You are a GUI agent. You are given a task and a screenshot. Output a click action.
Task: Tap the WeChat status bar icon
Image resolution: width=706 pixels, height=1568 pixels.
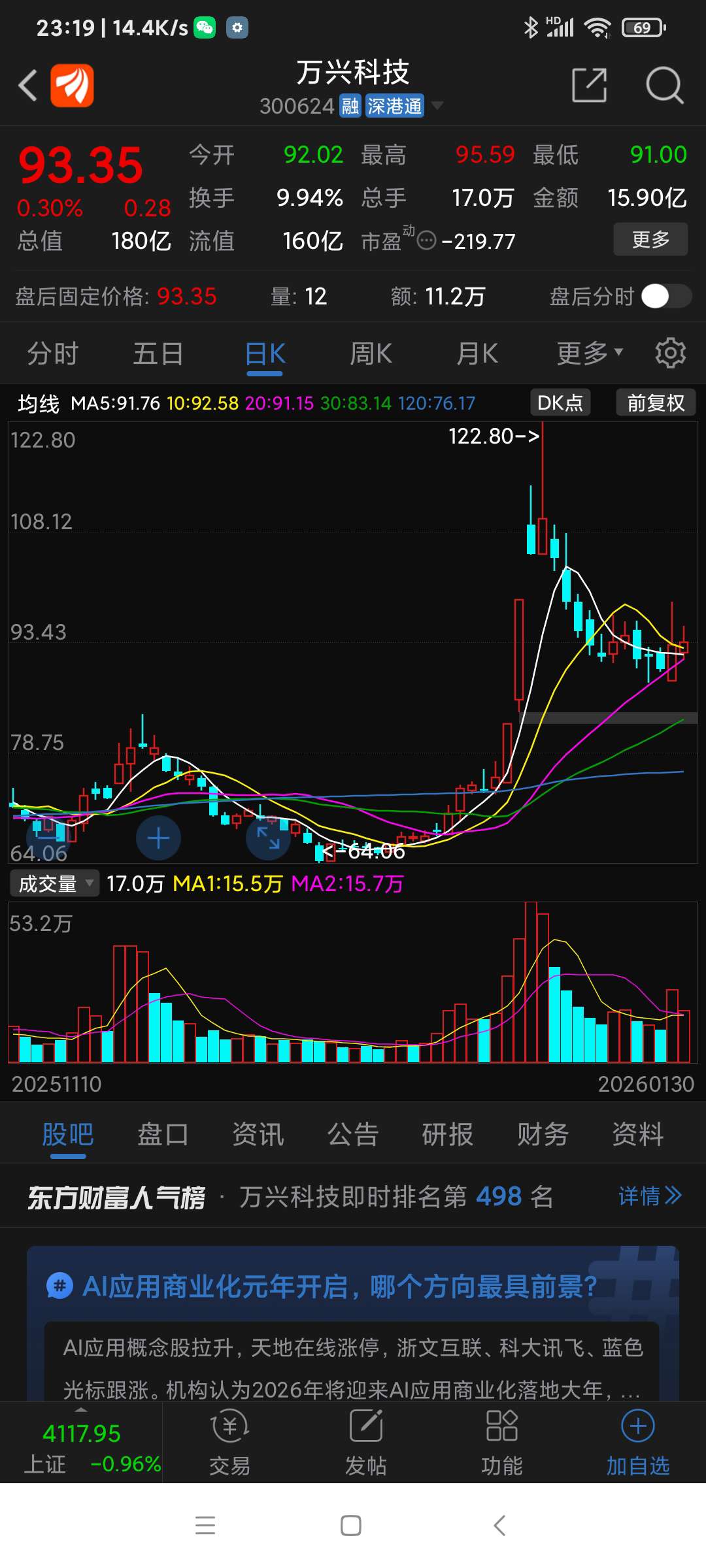coord(205,27)
